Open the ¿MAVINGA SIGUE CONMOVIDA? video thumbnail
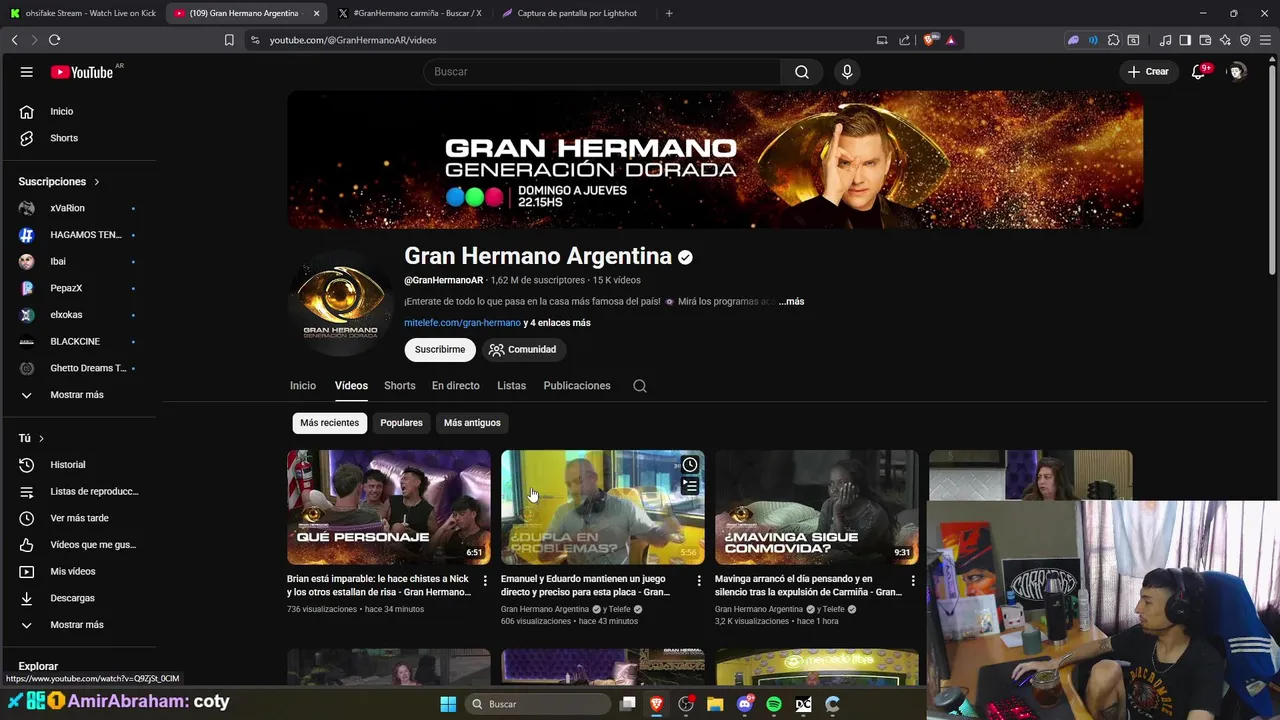The image size is (1280, 720). coord(816,507)
